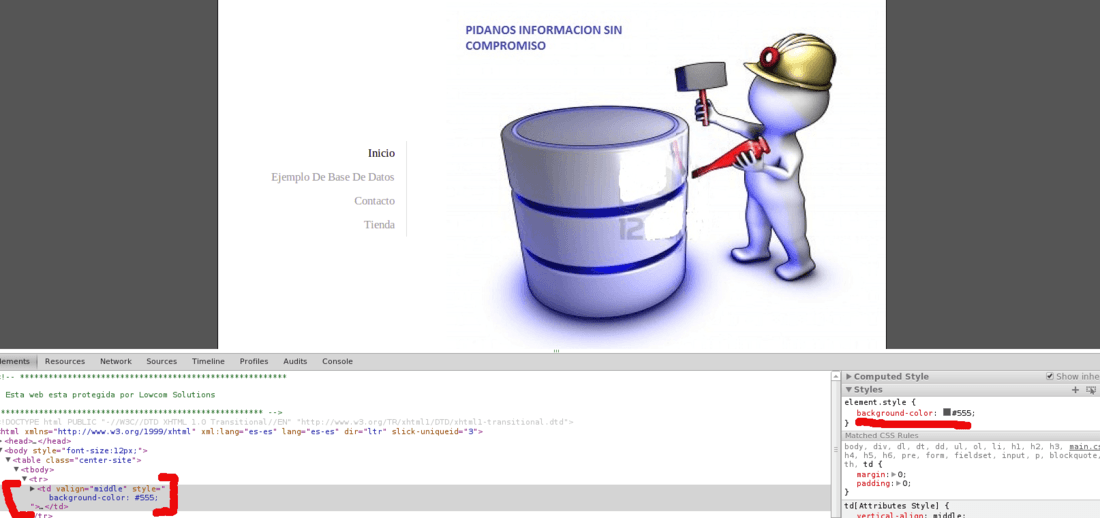
Task: Select the html xmlns node line
Action: tap(242, 432)
